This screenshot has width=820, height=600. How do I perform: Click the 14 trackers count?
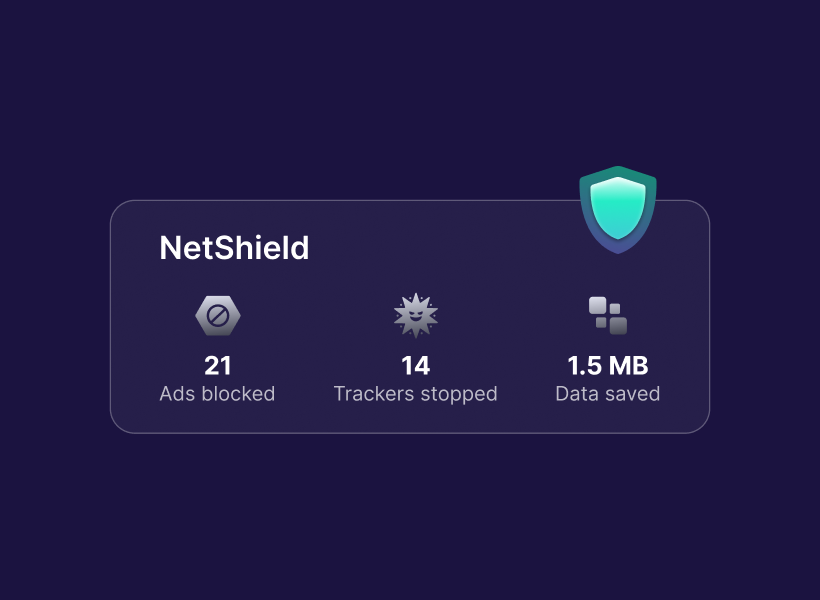(416, 366)
